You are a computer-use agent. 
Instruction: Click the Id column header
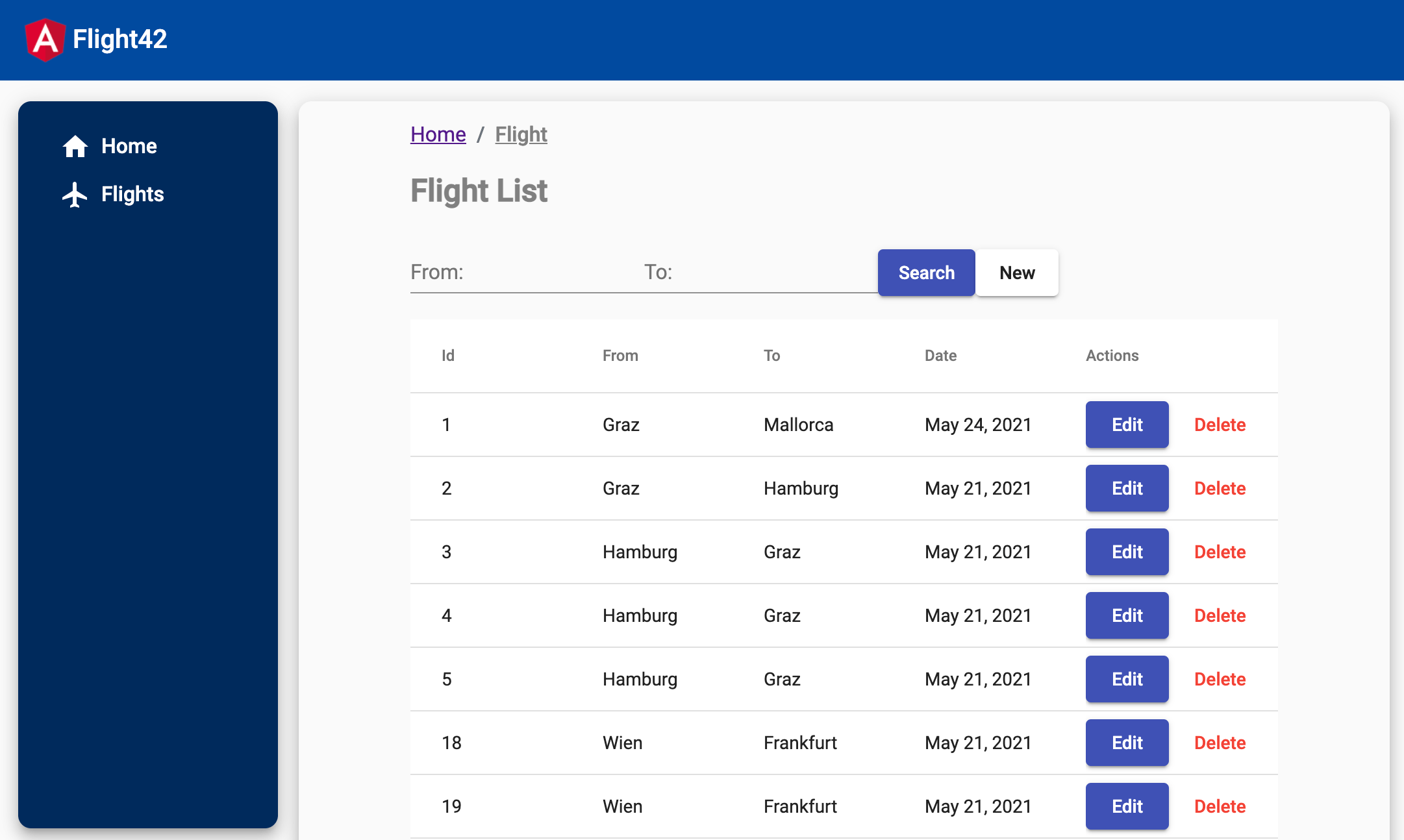447,356
